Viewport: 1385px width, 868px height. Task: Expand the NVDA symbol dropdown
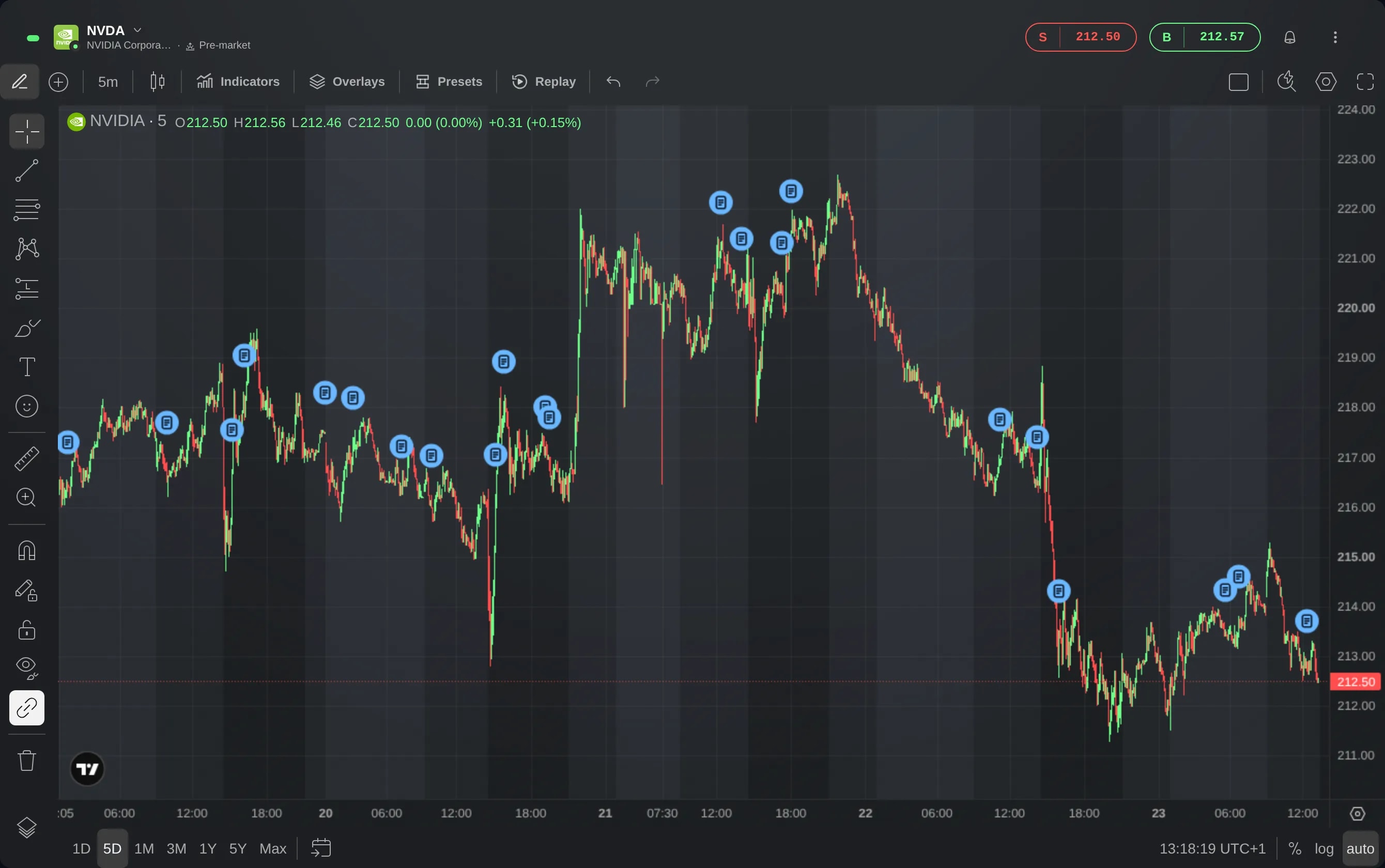(x=137, y=30)
